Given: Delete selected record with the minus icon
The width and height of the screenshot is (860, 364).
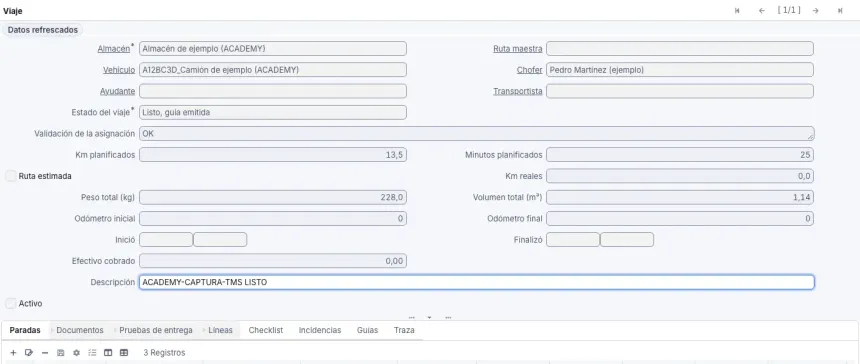Looking at the screenshot, I should [45, 352].
